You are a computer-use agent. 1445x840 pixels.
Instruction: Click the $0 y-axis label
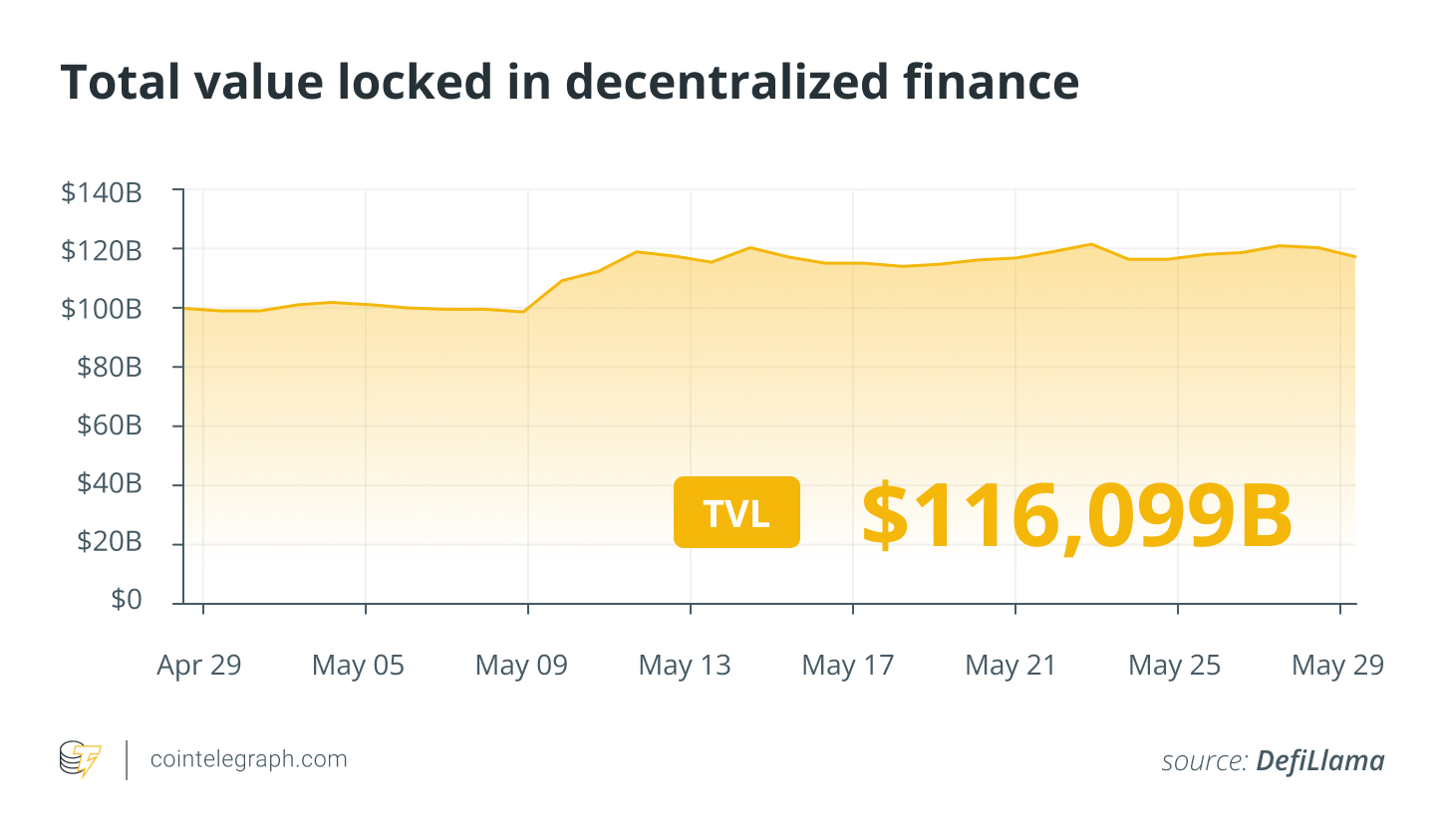point(127,600)
